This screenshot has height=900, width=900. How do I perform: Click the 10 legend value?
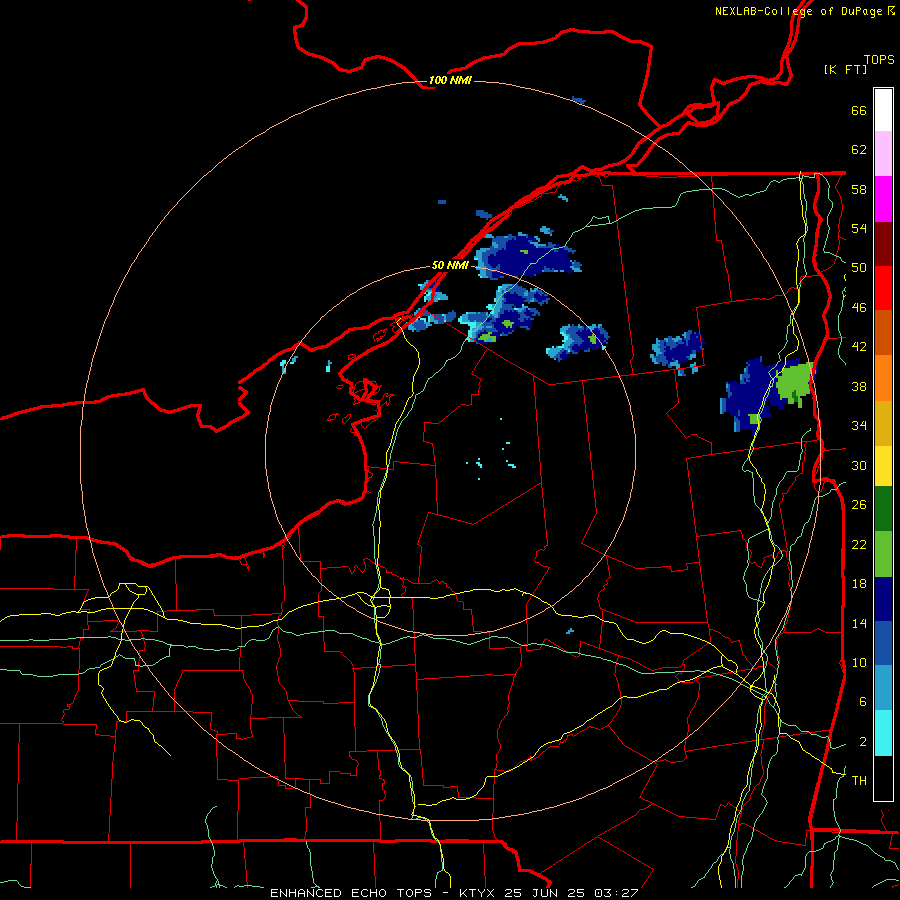point(859,662)
